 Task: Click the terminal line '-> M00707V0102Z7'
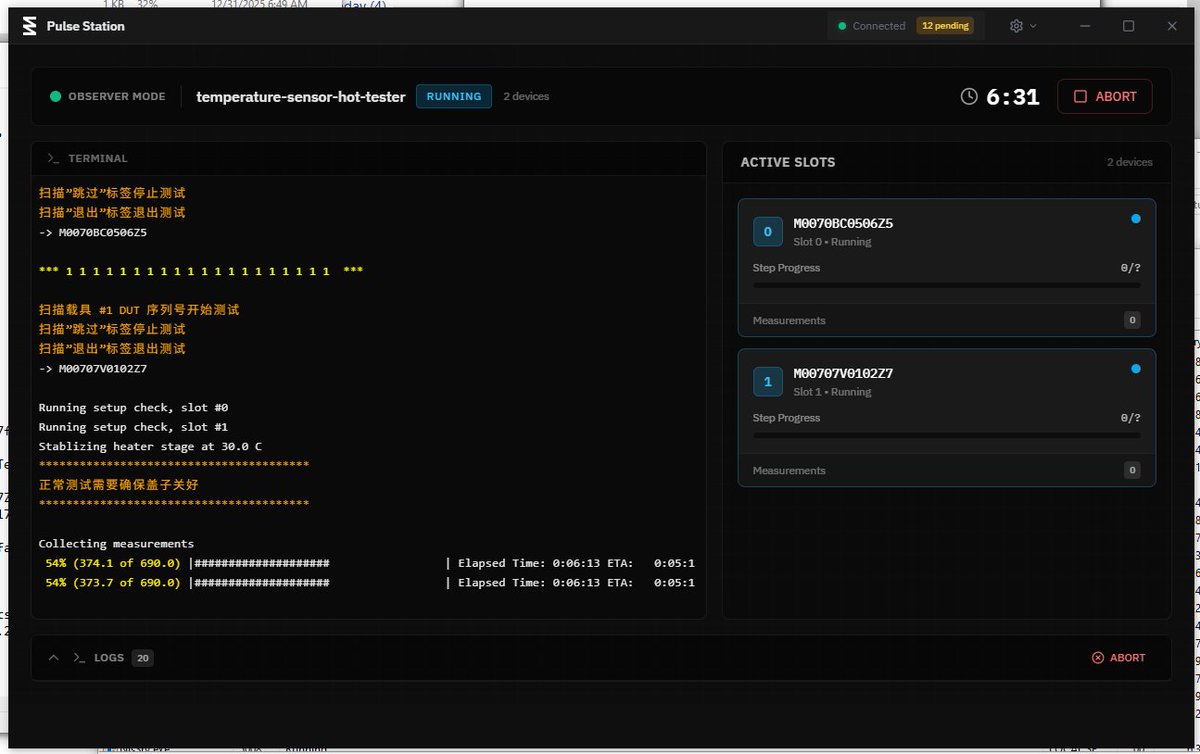click(93, 369)
